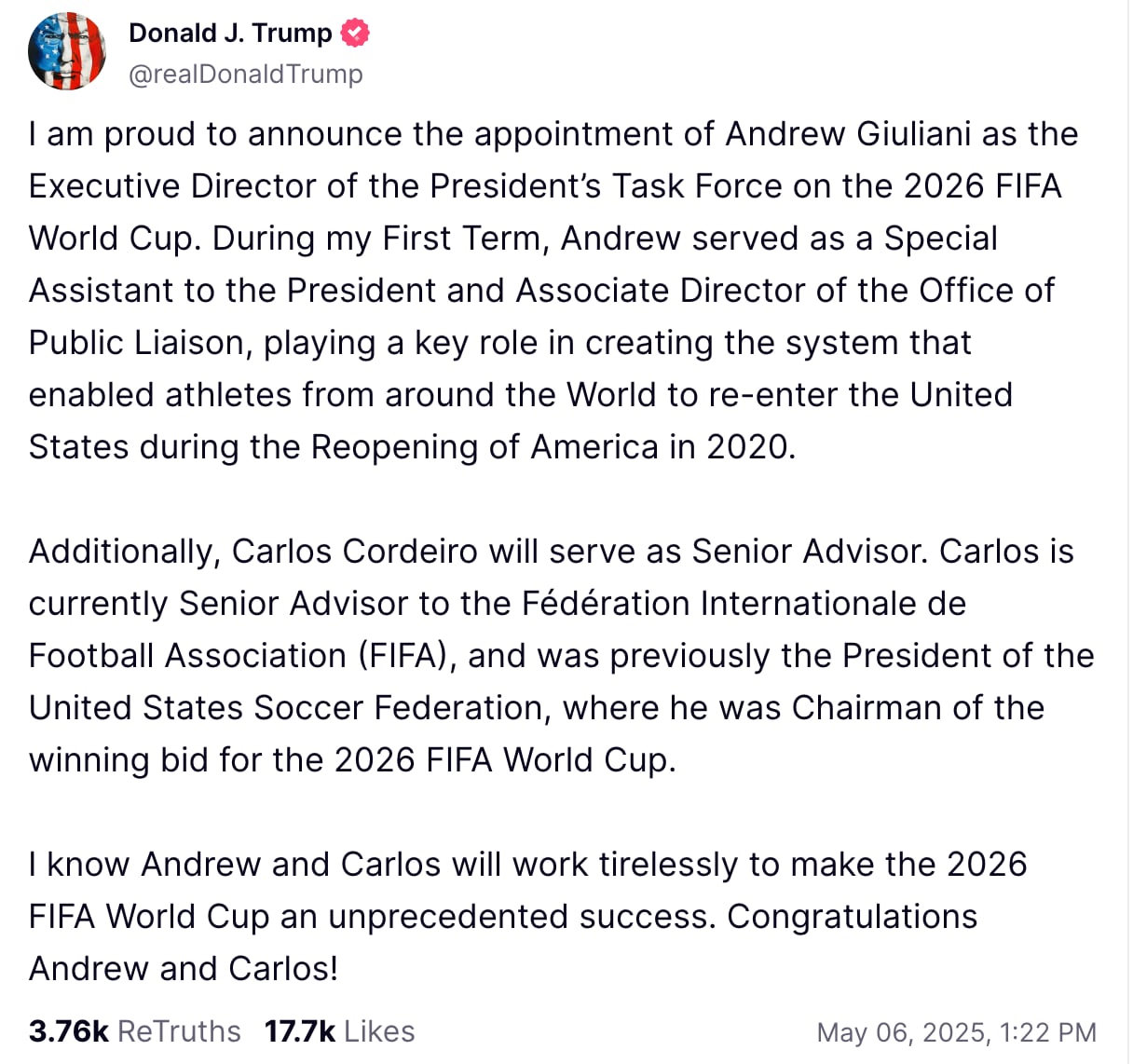
Task: Select the verified checkmark next to the name
Action: coord(356,33)
